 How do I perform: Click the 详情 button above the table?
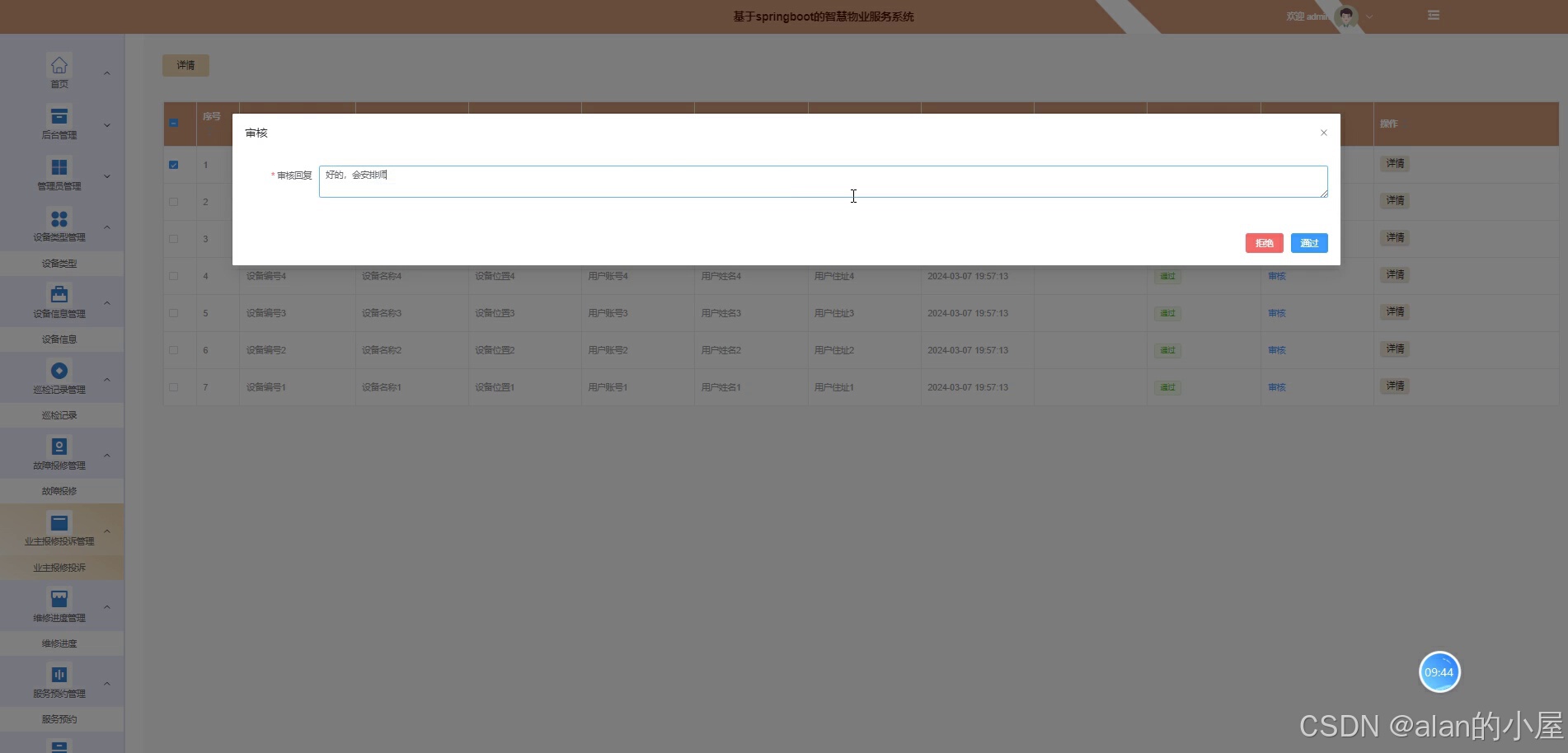click(x=185, y=65)
